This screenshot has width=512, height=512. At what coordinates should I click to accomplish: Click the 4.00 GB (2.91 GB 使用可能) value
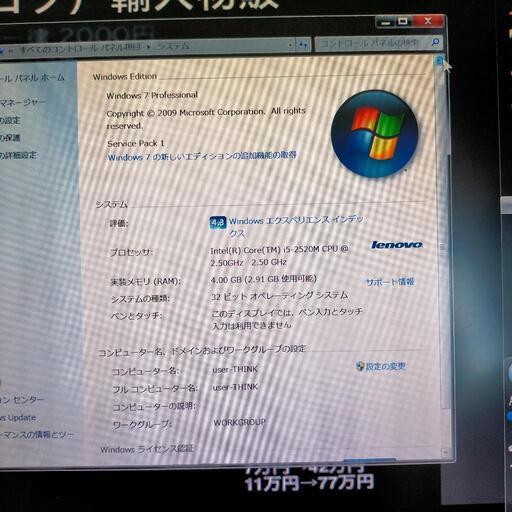pos(263,279)
